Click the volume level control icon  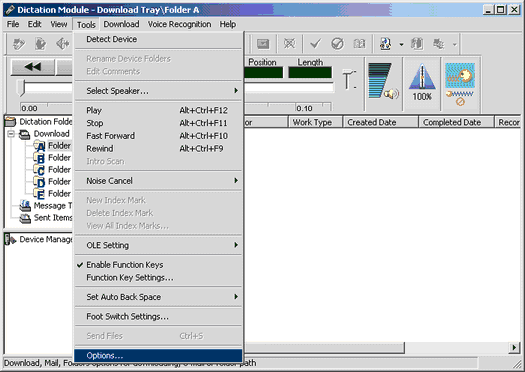(x=383, y=81)
